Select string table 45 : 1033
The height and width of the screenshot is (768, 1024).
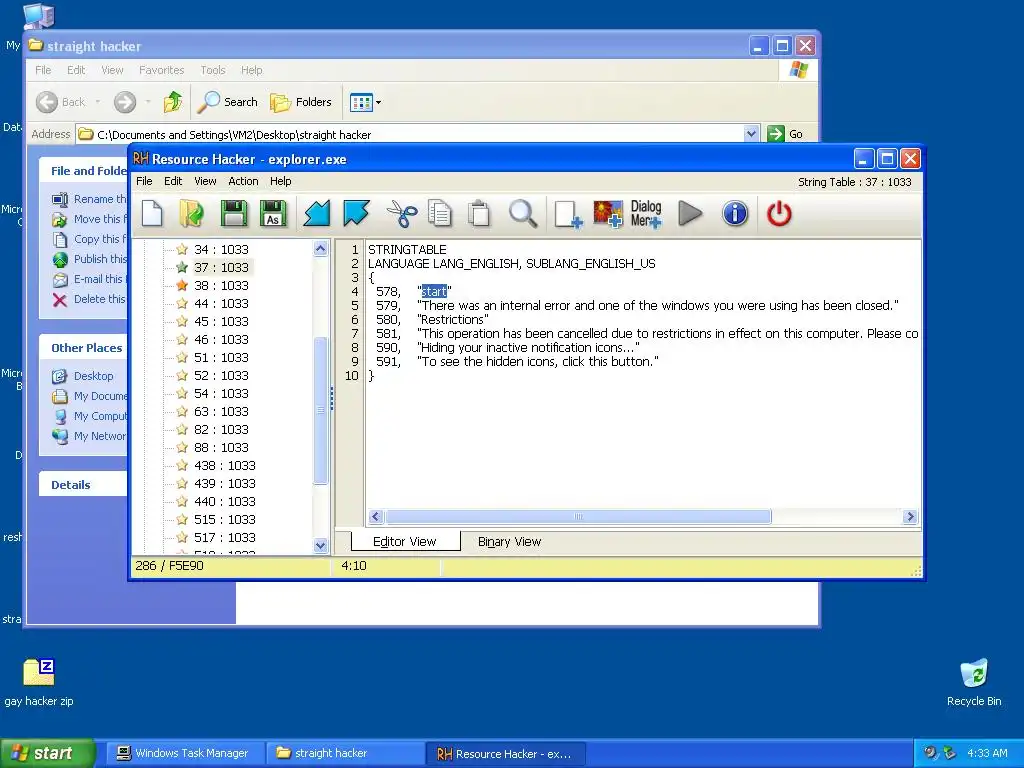221,321
